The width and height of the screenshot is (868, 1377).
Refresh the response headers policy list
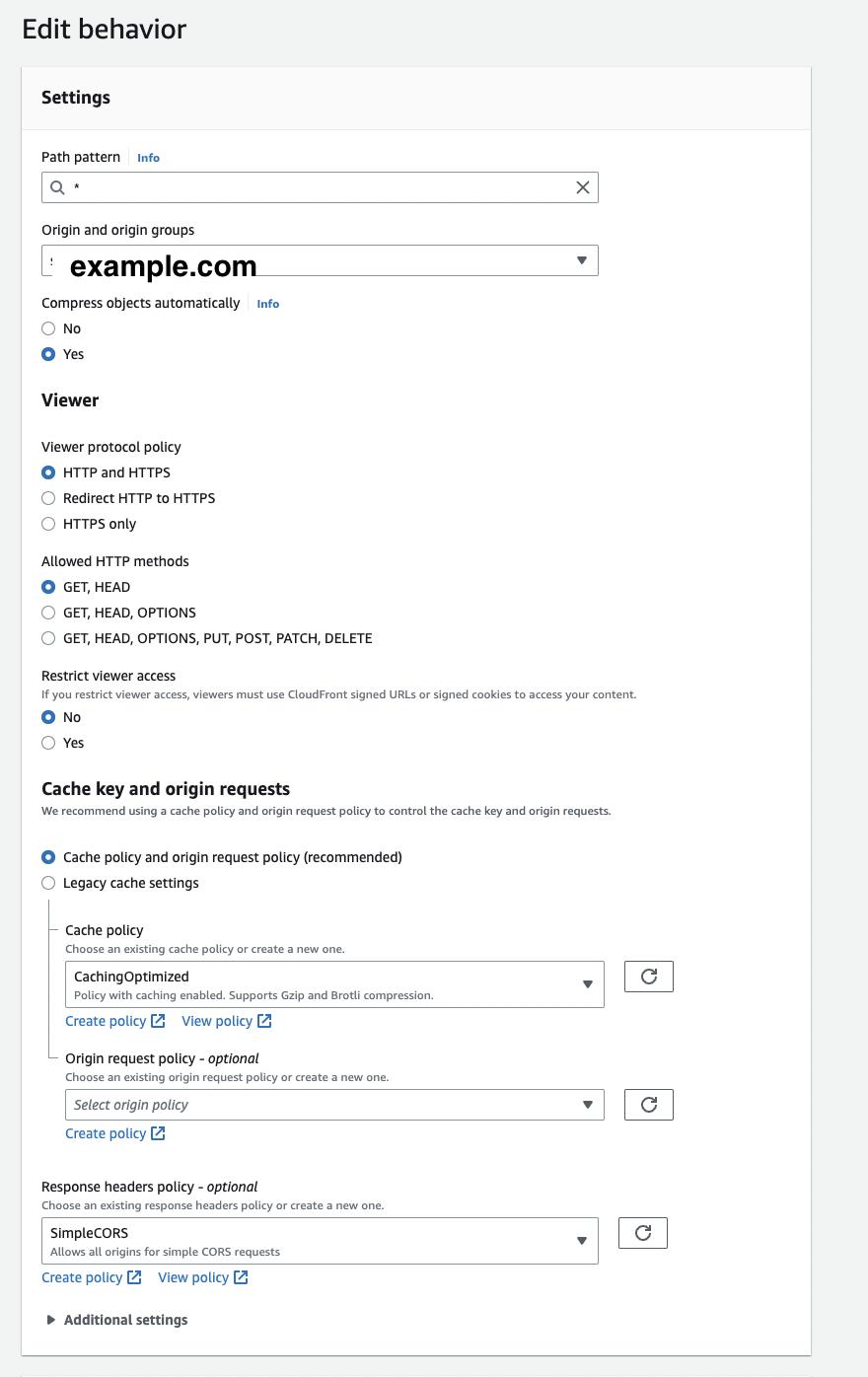[x=643, y=1233]
